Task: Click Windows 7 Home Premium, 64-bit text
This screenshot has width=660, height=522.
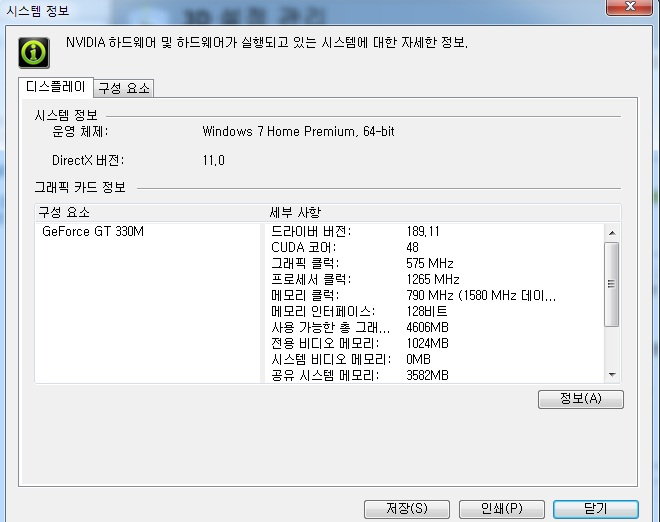Action: pos(298,131)
